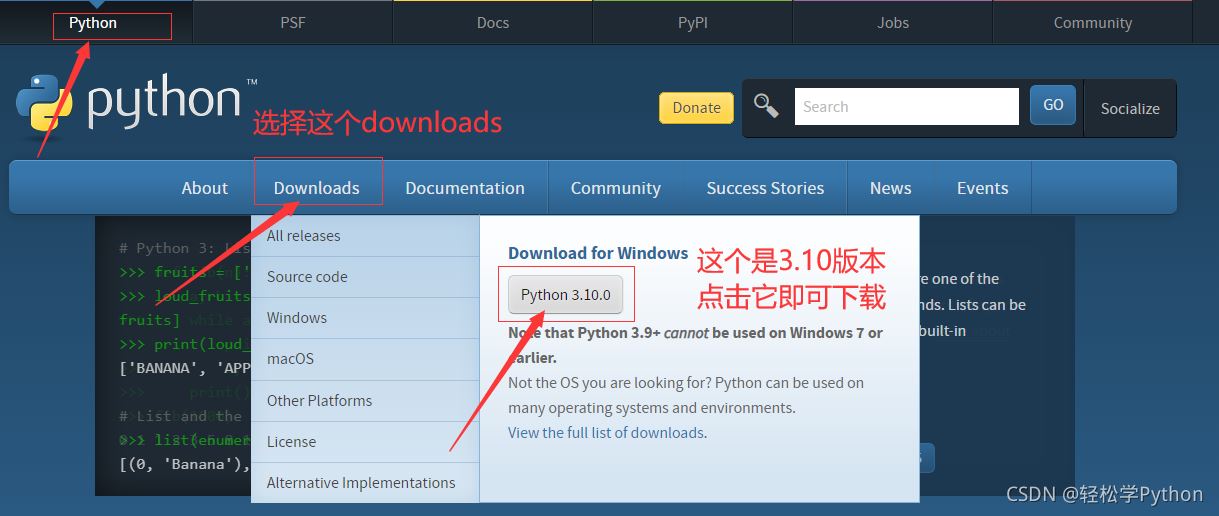1219x516 pixels.
Task: Click the Python logo icon
Action: coord(45,103)
